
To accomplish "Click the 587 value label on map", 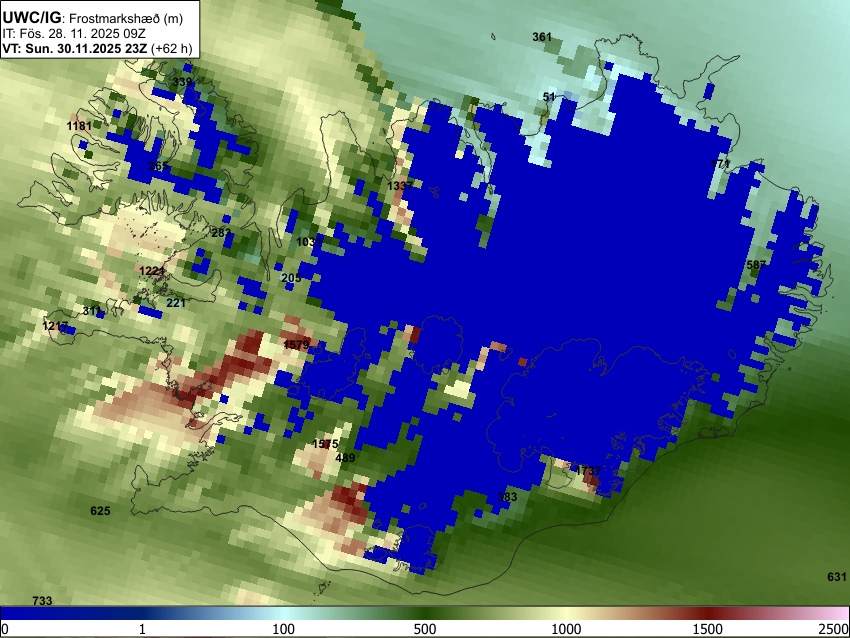I will 756,265.
